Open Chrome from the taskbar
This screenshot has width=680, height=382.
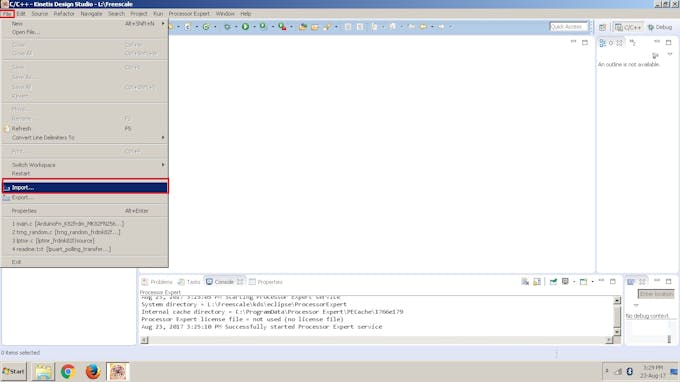(68, 372)
